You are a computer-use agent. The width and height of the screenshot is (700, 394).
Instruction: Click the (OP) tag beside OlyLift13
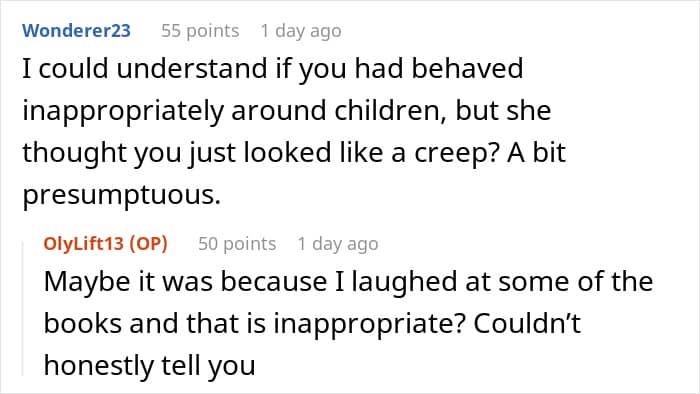pos(148,244)
